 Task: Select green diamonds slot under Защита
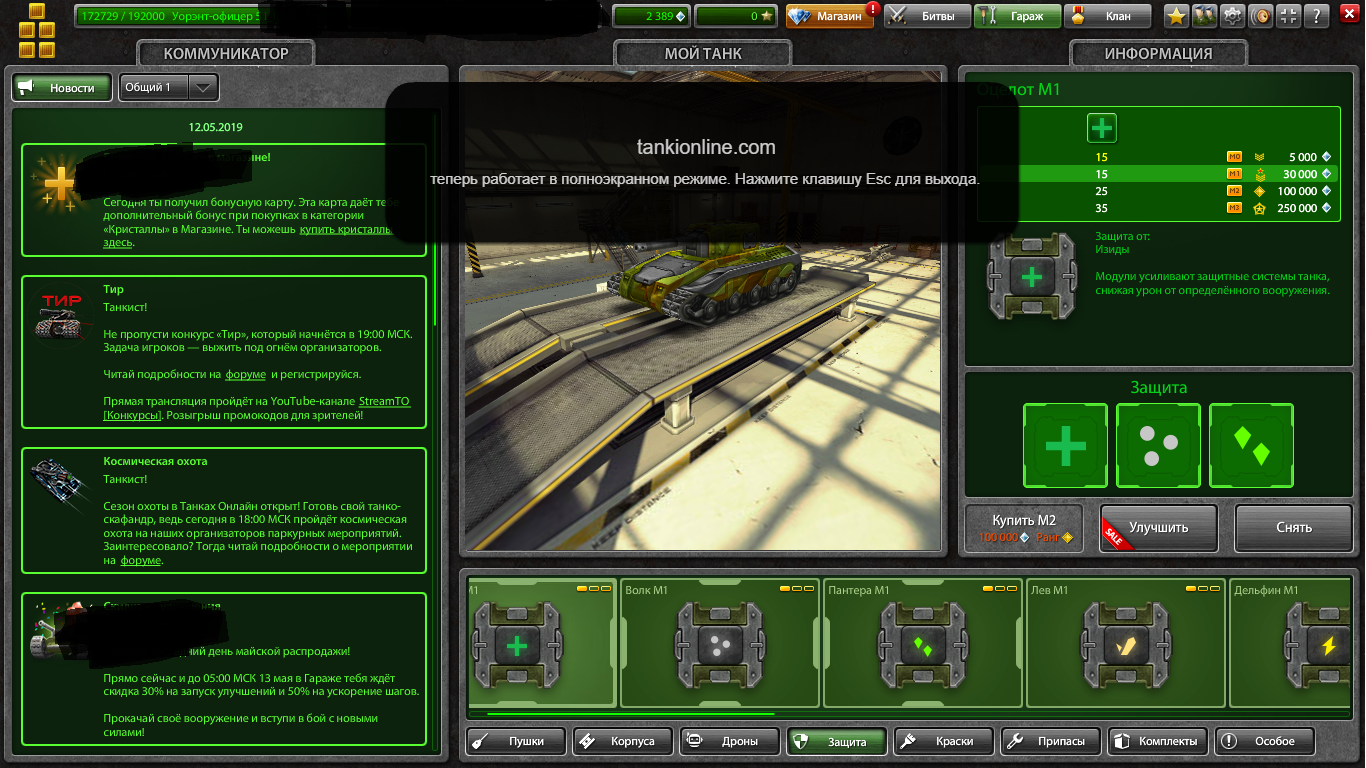tap(1251, 446)
